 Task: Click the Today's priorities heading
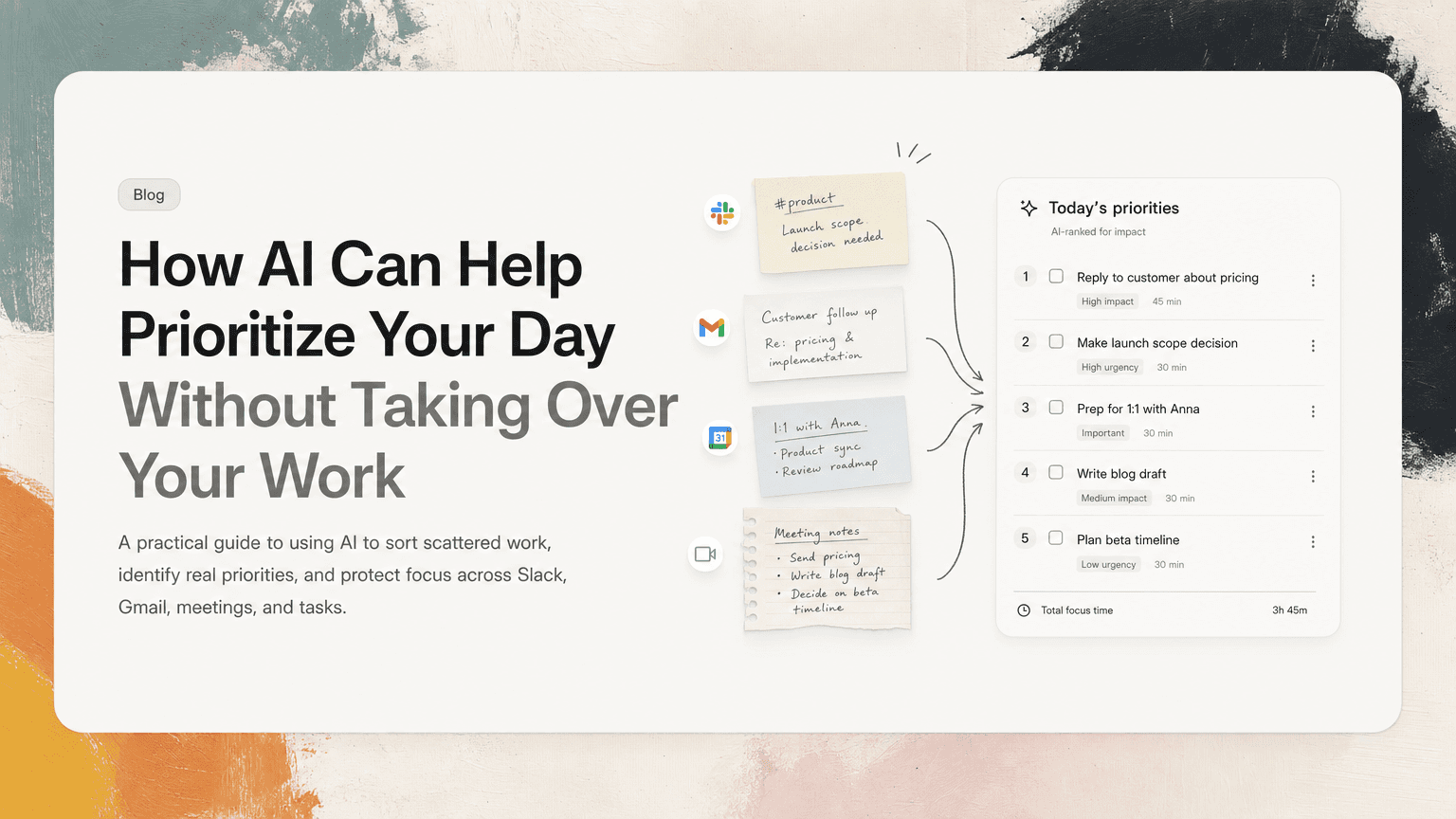pos(1114,209)
